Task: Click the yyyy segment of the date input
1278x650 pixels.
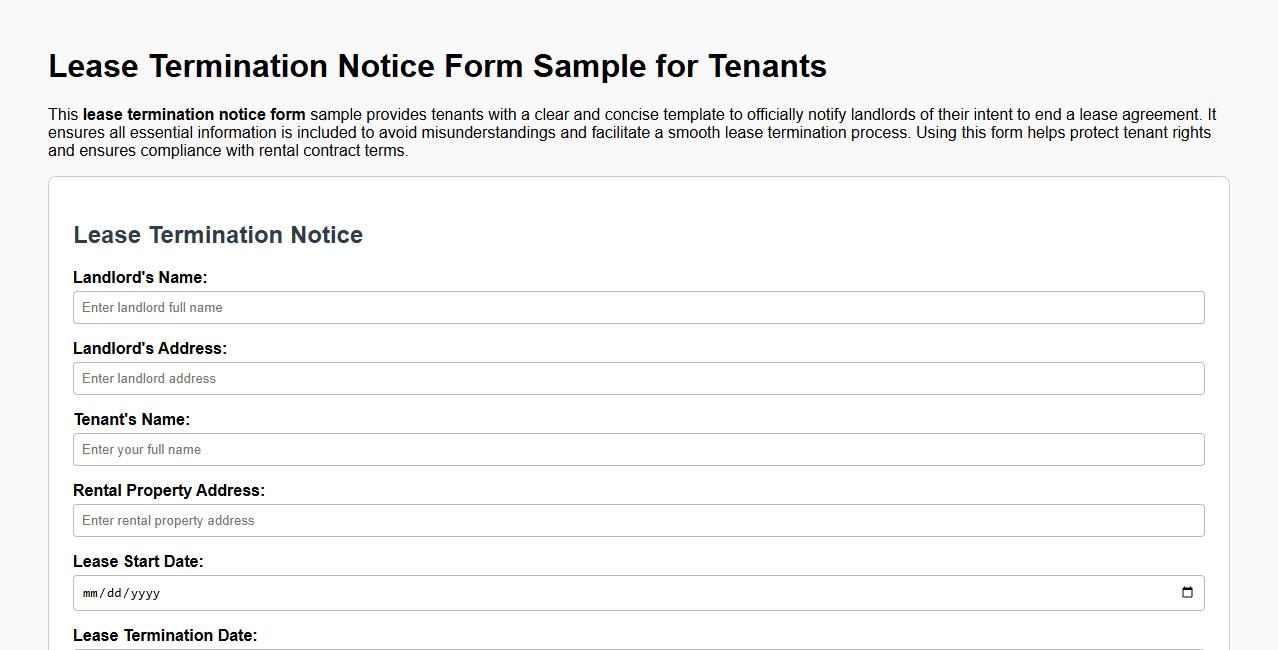Action: tap(142, 592)
